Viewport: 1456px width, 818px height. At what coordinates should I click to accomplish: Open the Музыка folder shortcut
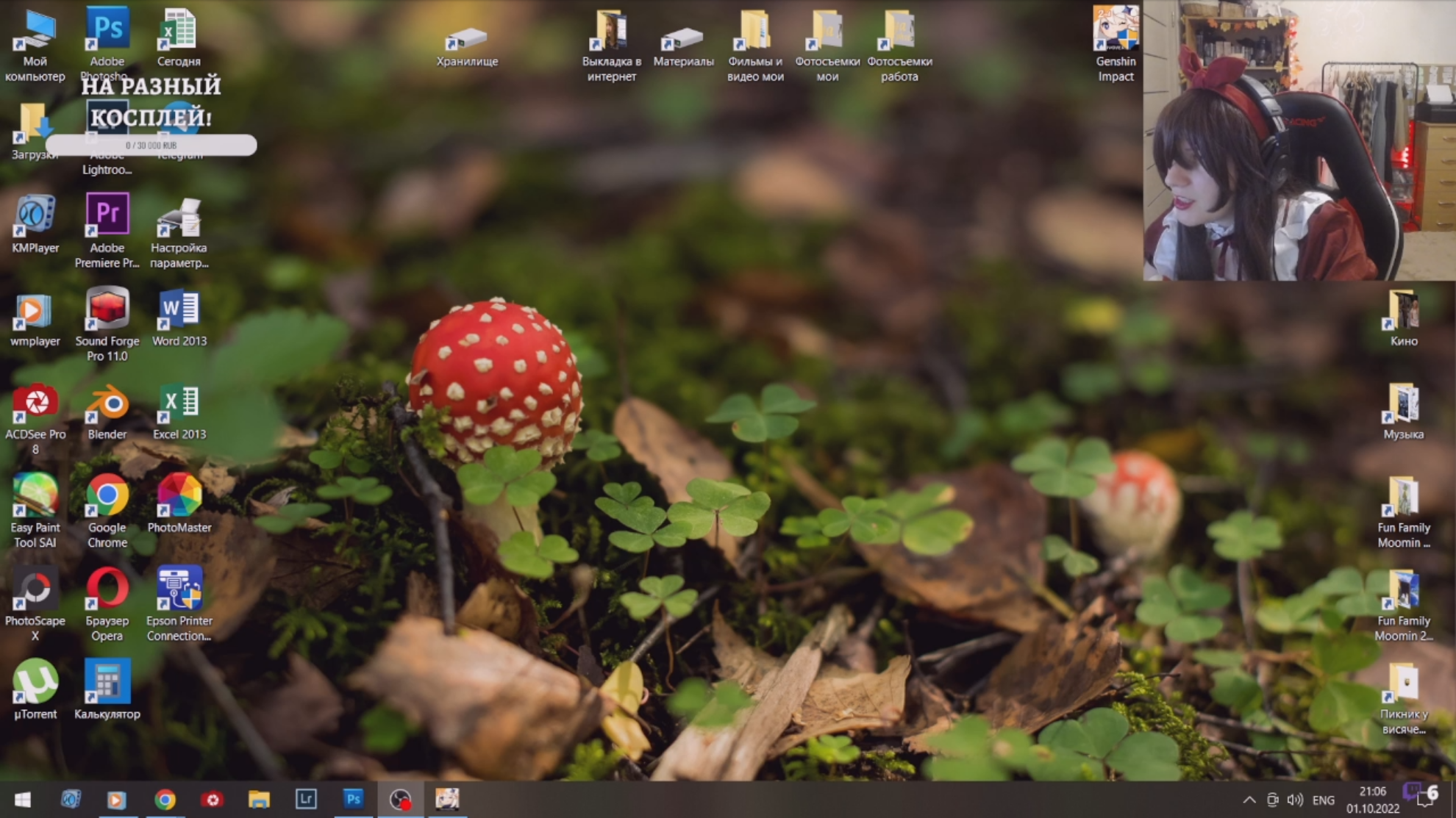tap(1403, 412)
